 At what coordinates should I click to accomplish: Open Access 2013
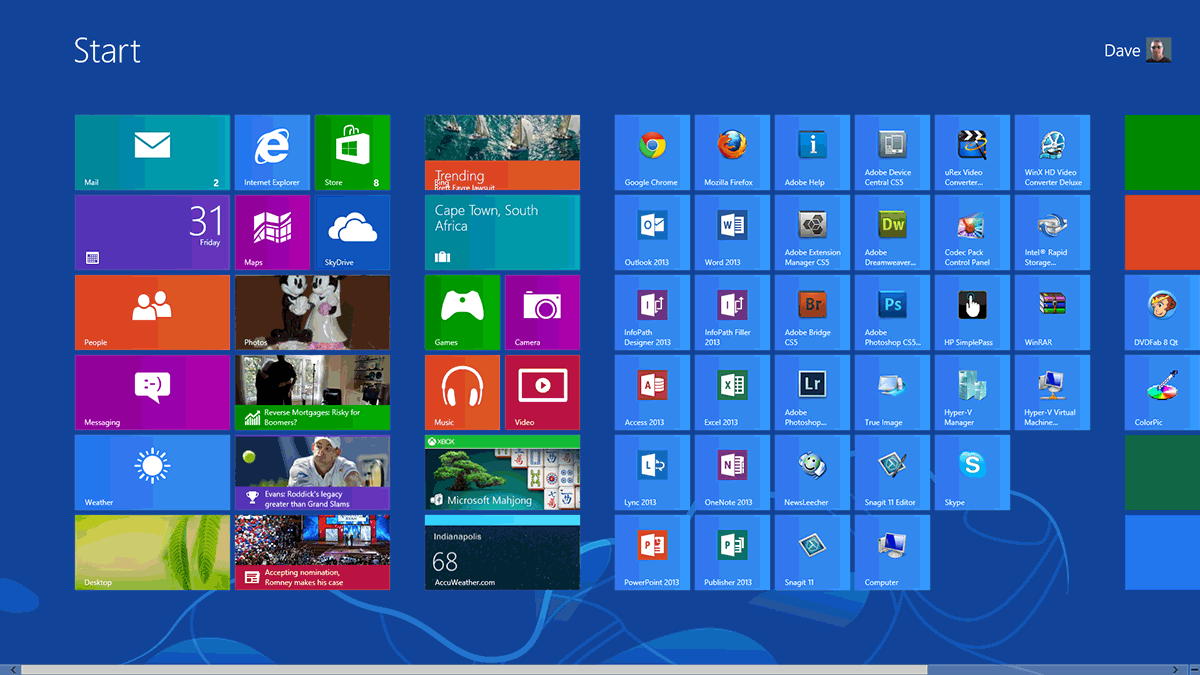pyautogui.click(x=652, y=392)
